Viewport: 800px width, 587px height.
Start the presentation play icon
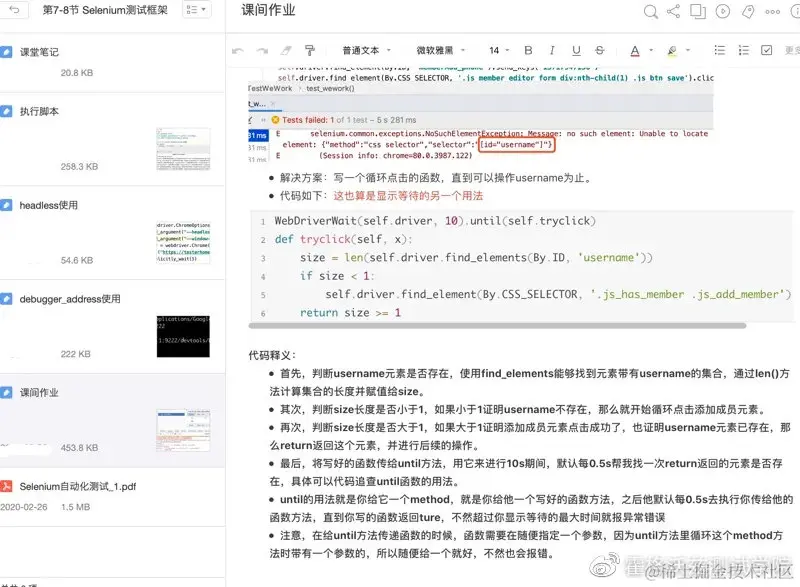(722, 11)
